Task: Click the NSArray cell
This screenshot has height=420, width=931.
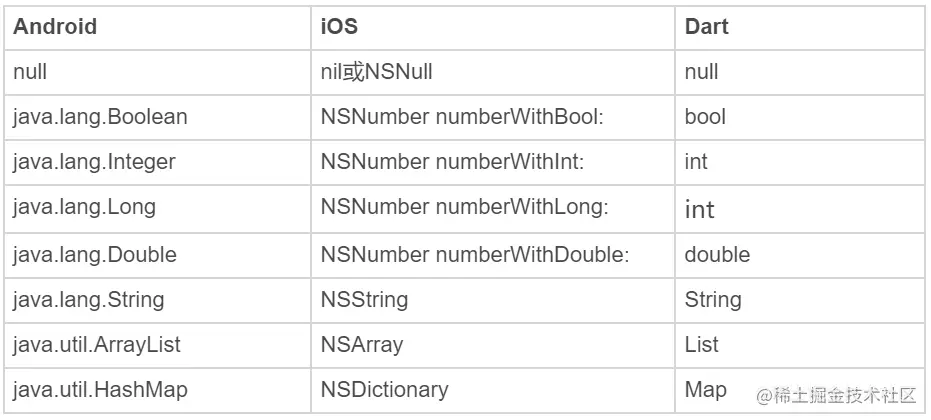Action: point(362,344)
